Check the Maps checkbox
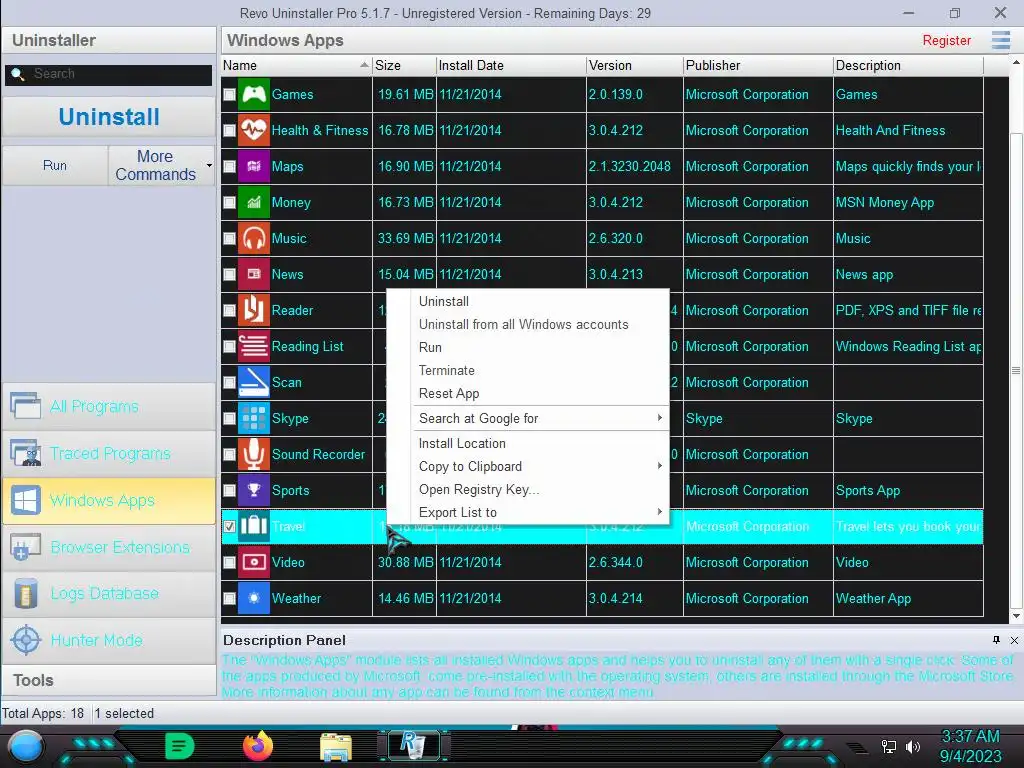The height and width of the screenshot is (768, 1024). (x=229, y=167)
